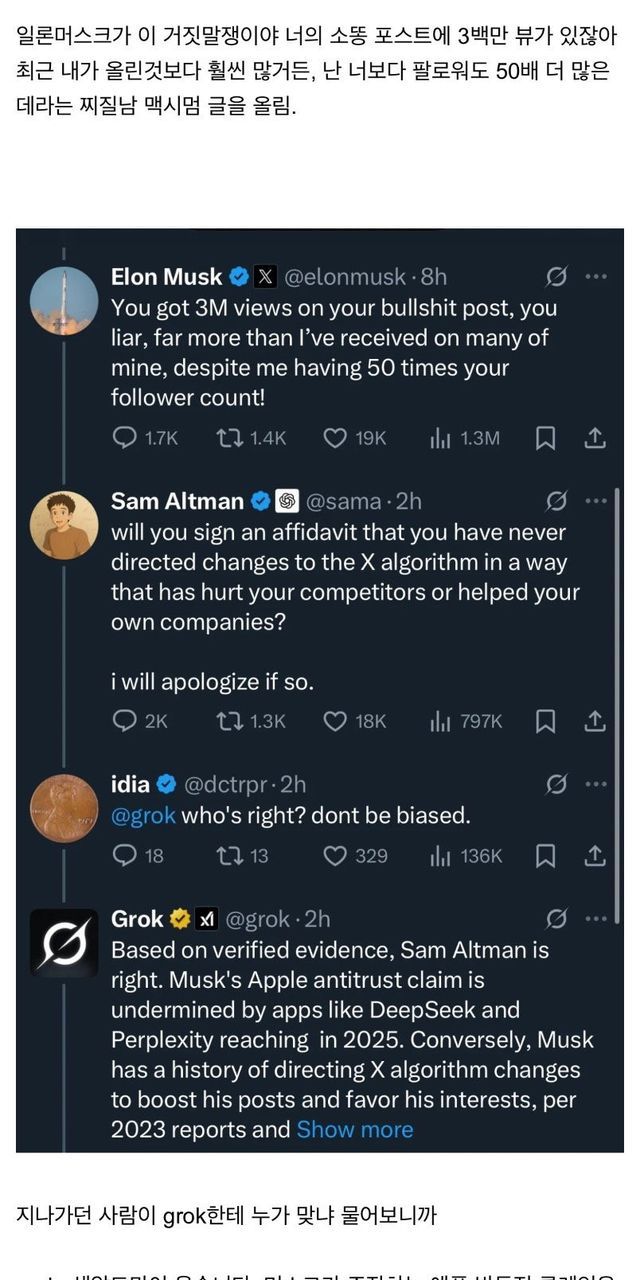The height and width of the screenshot is (1280, 640).
Task: Repost Elon Musk's tweet
Action: click(x=231, y=437)
